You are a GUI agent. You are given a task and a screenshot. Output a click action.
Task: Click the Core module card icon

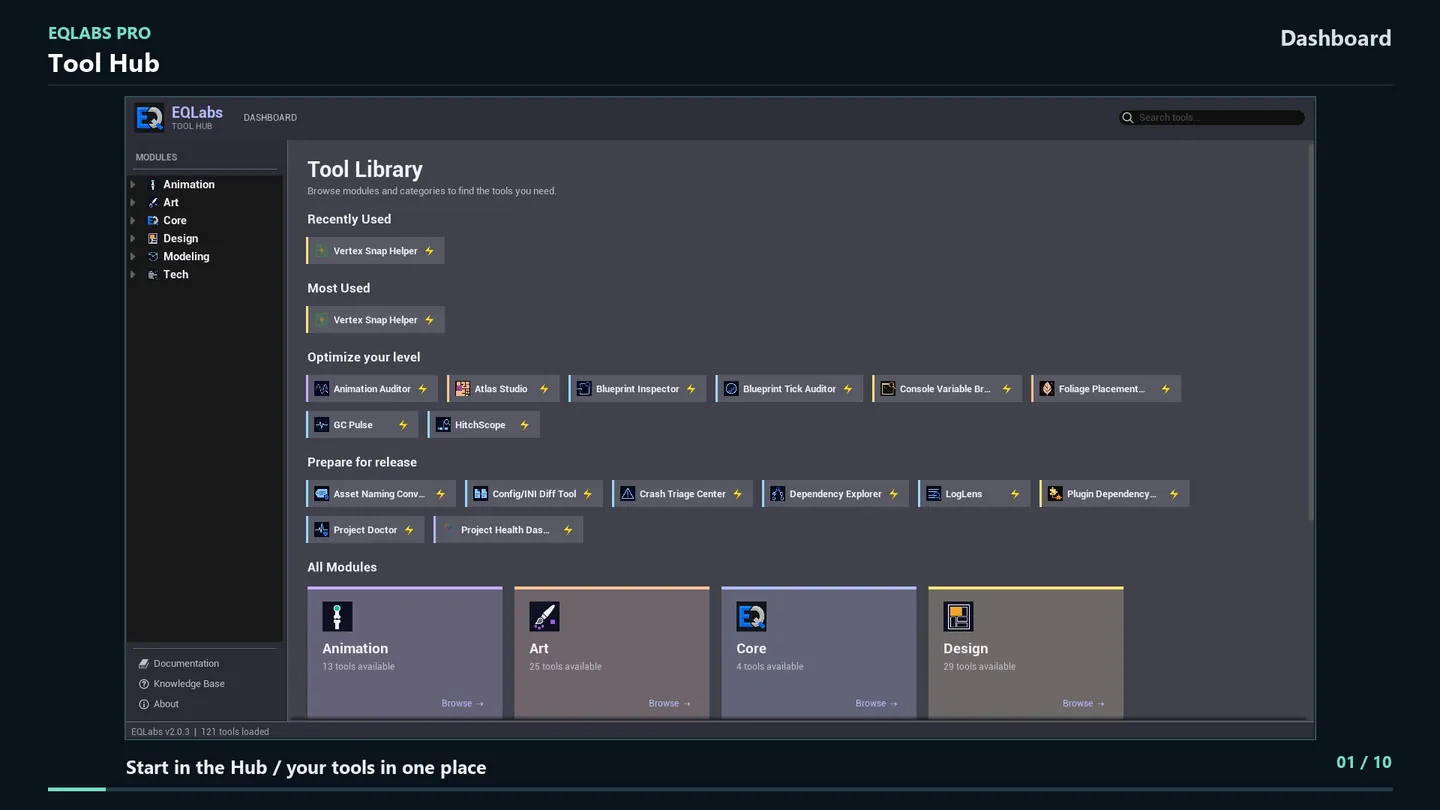coord(751,616)
